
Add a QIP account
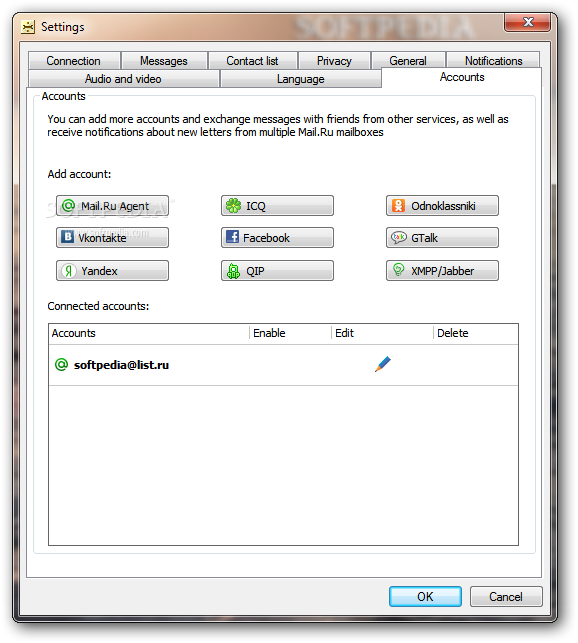(x=277, y=271)
